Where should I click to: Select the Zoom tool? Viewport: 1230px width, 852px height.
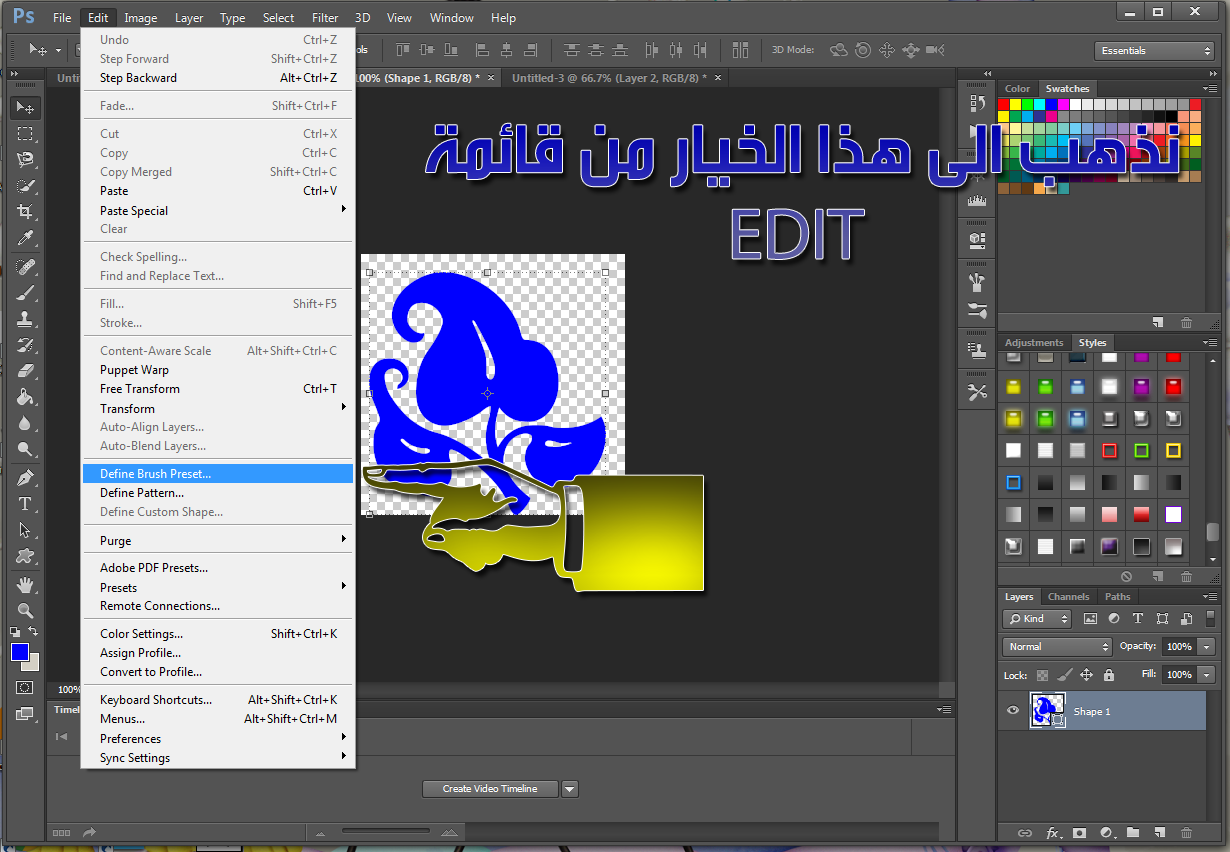coord(25,610)
